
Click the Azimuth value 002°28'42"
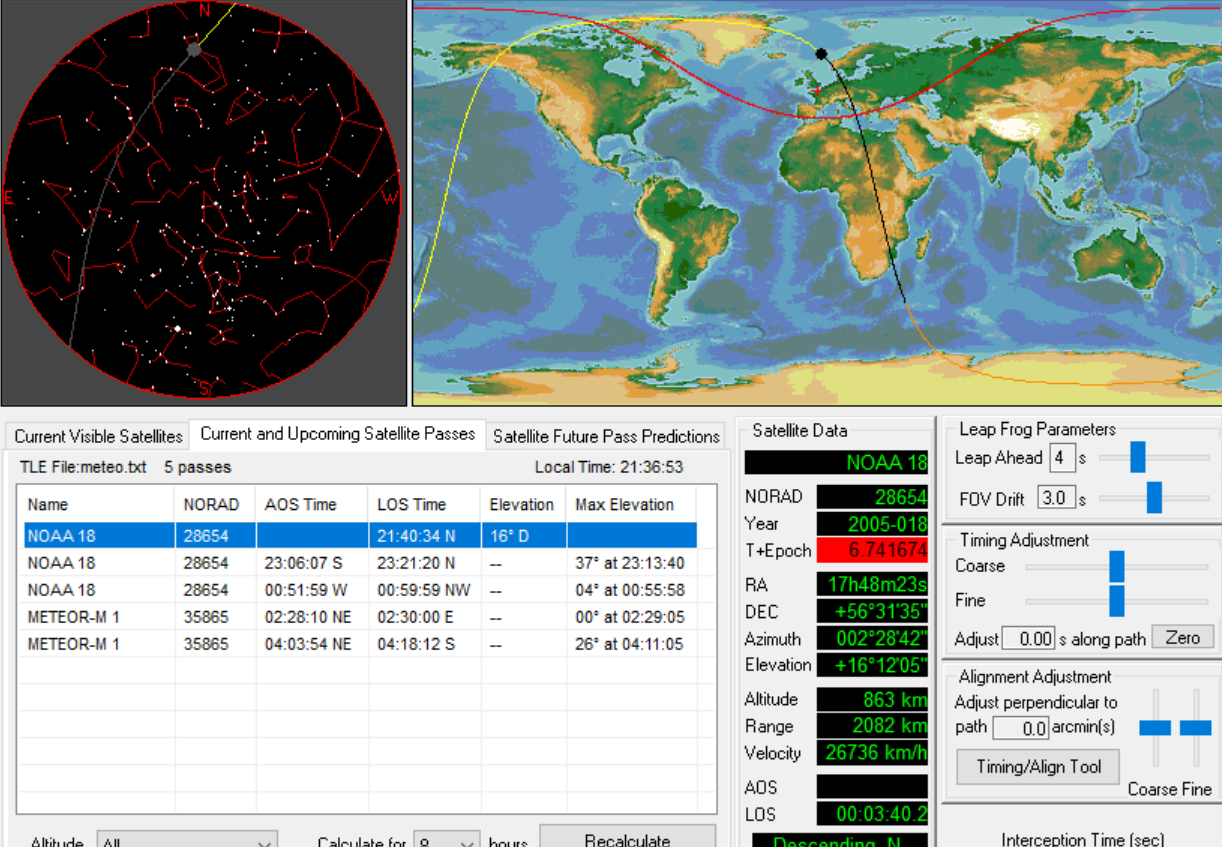click(x=873, y=638)
